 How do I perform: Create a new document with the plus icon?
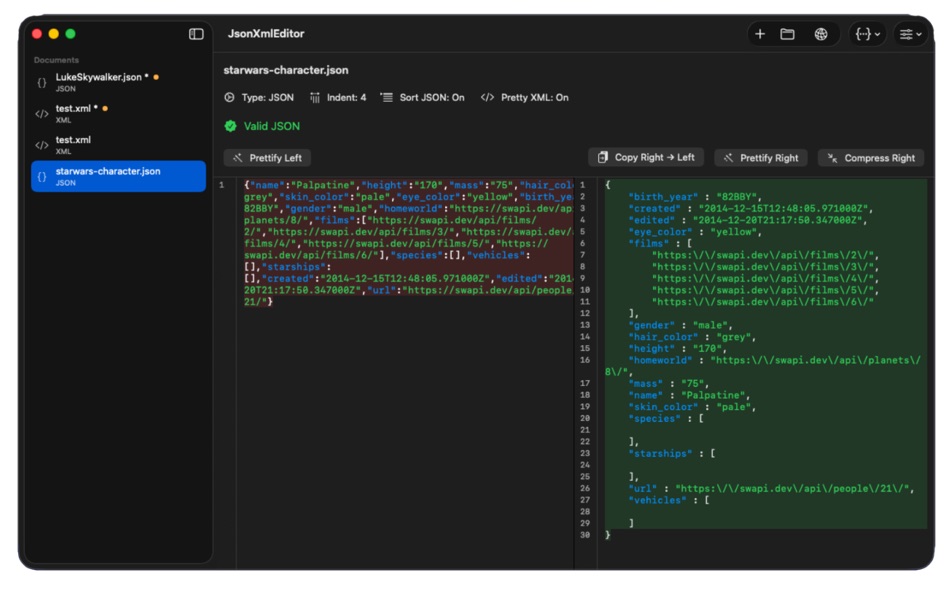(760, 33)
